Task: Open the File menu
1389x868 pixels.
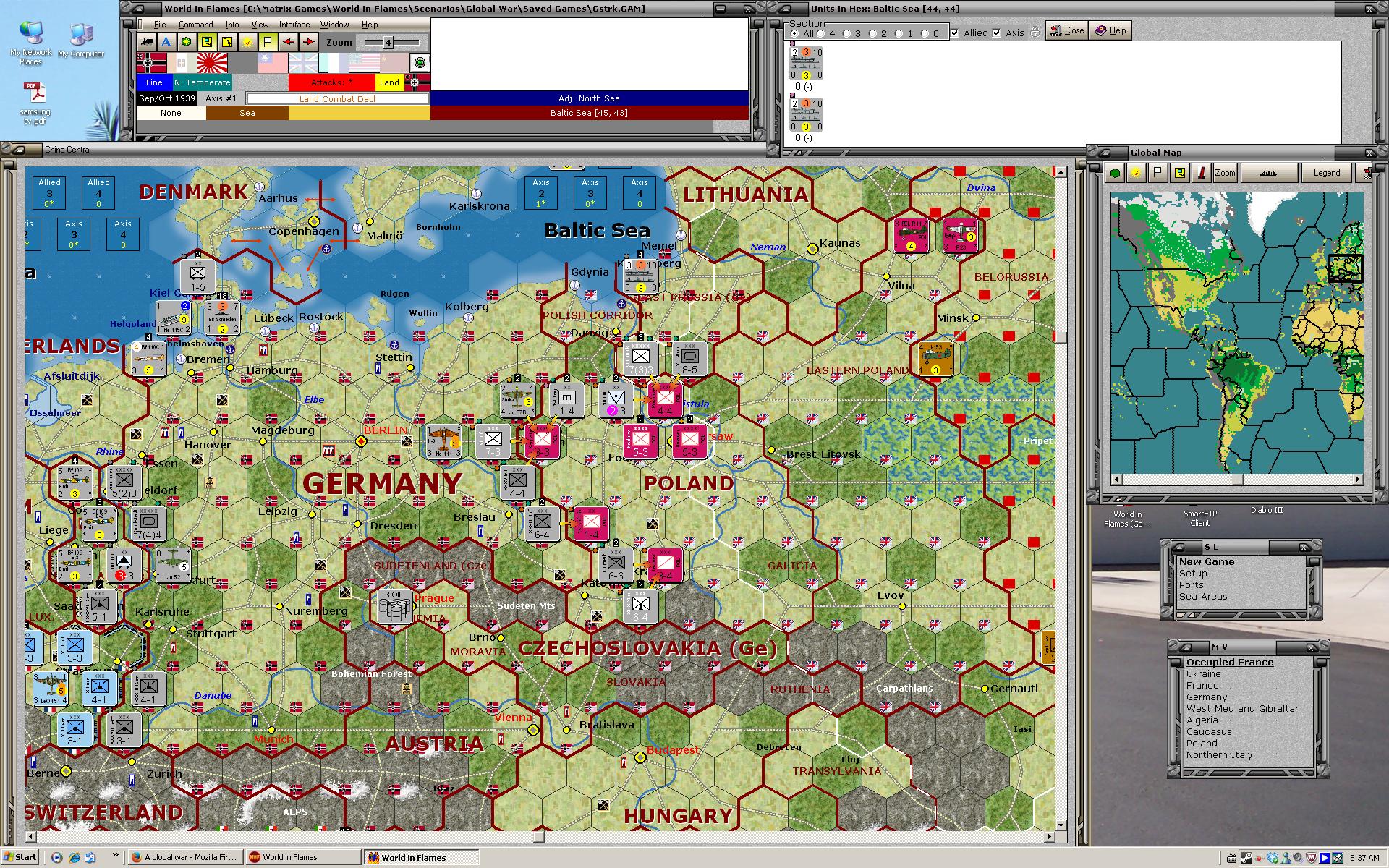Action: click(x=160, y=25)
